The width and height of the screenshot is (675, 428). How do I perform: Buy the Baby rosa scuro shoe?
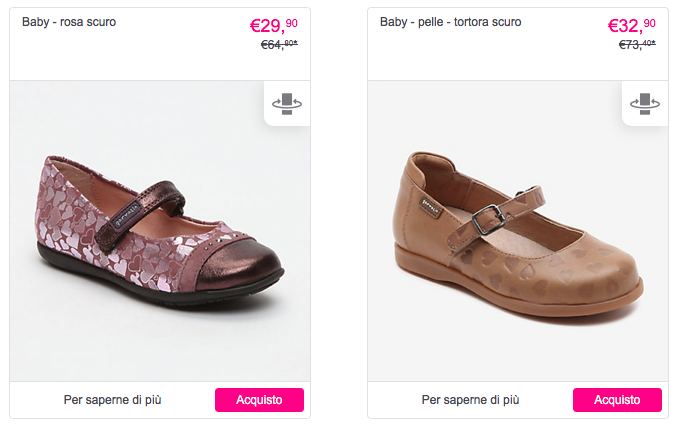point(259,400)
